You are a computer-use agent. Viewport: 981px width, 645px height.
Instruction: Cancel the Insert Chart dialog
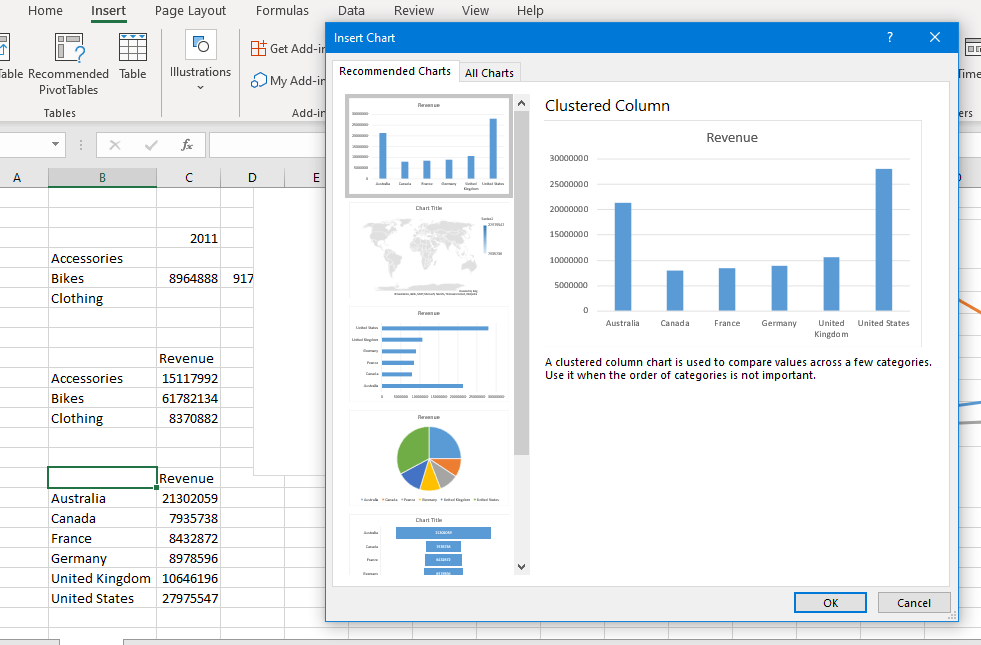[x=913, y=603]
